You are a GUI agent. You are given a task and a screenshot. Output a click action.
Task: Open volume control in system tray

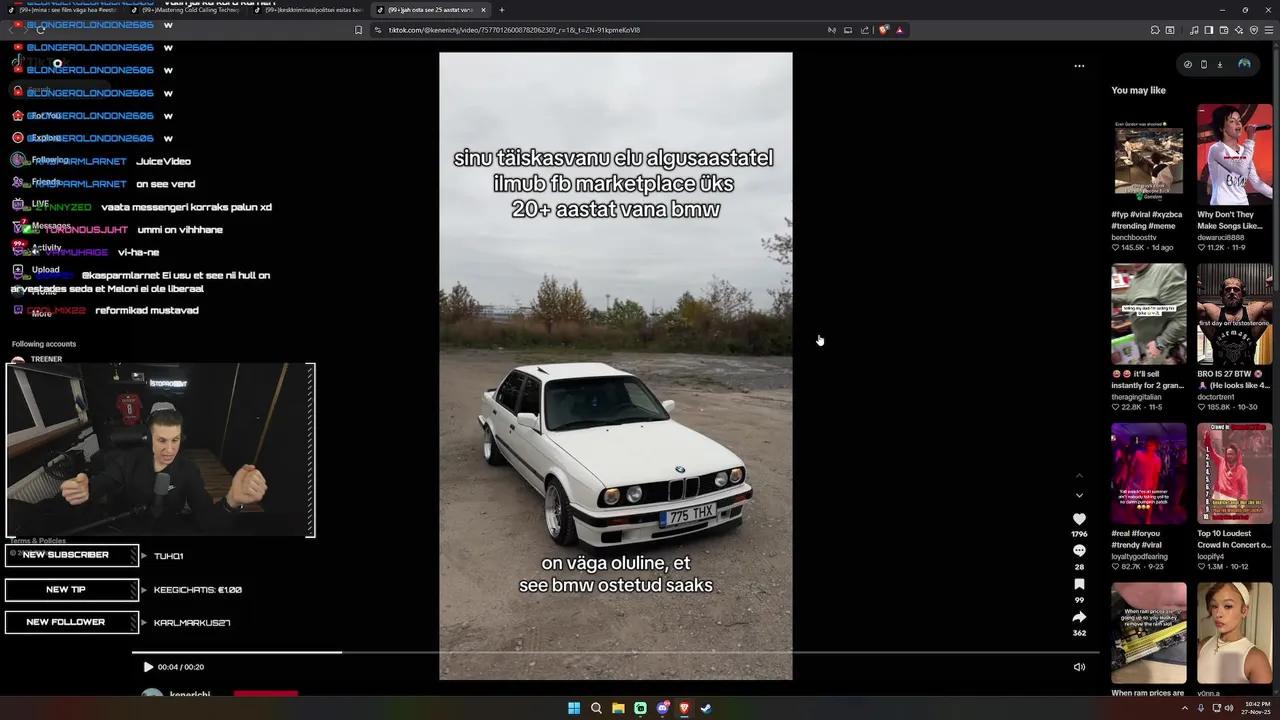pos(1229,708)
